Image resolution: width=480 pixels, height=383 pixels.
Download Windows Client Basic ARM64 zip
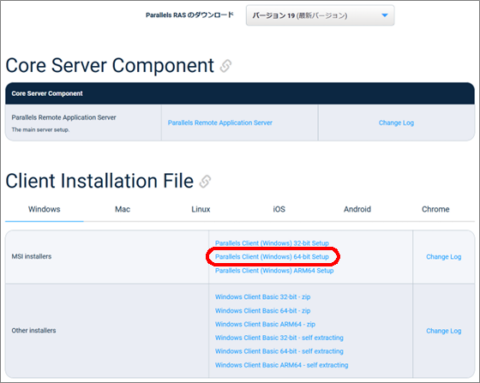265,324
